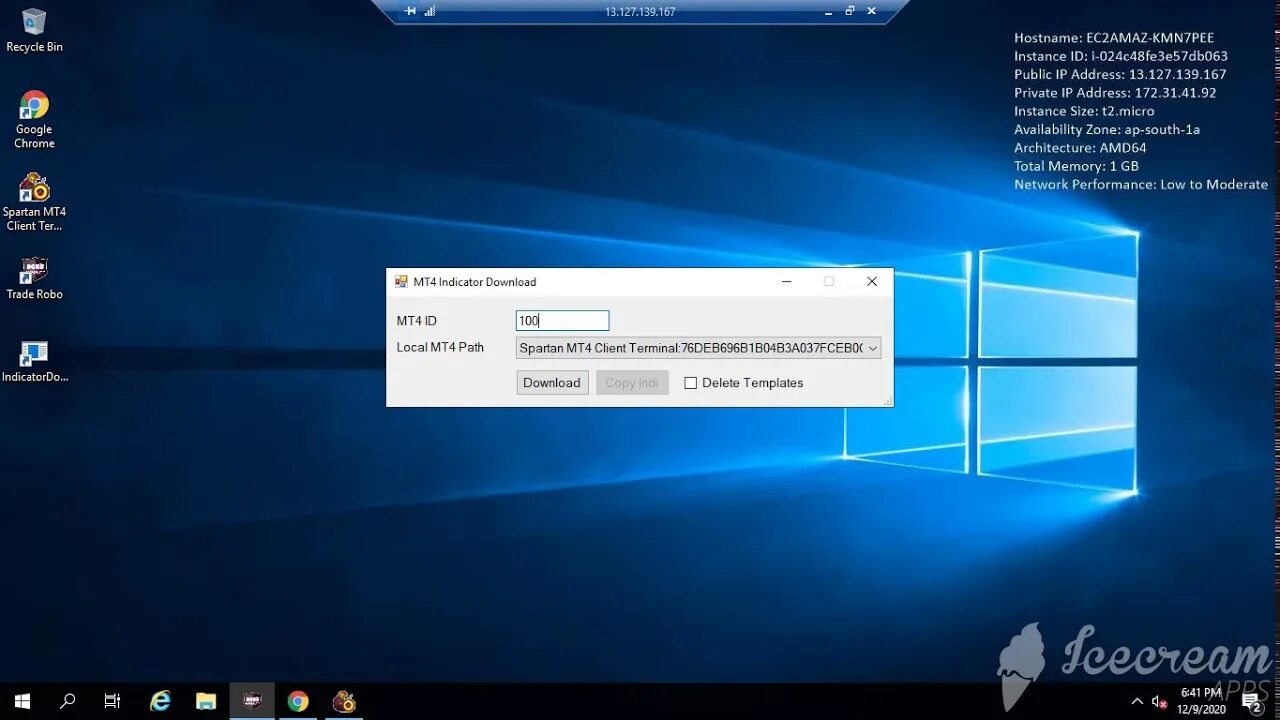The height and width of the screenshot is (720, 1280).
Task: Launch Google Chrome from the desktop shortcut
Action: [34, 120]
